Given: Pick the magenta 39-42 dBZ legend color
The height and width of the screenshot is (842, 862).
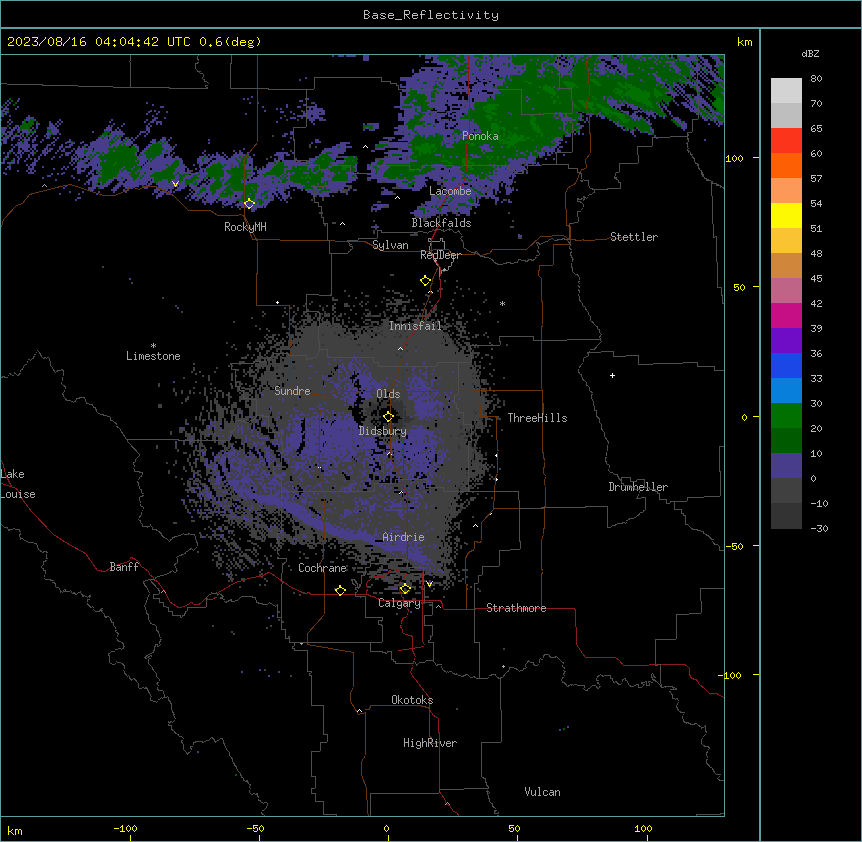Looking at the screenshot, I should [786, 315].
